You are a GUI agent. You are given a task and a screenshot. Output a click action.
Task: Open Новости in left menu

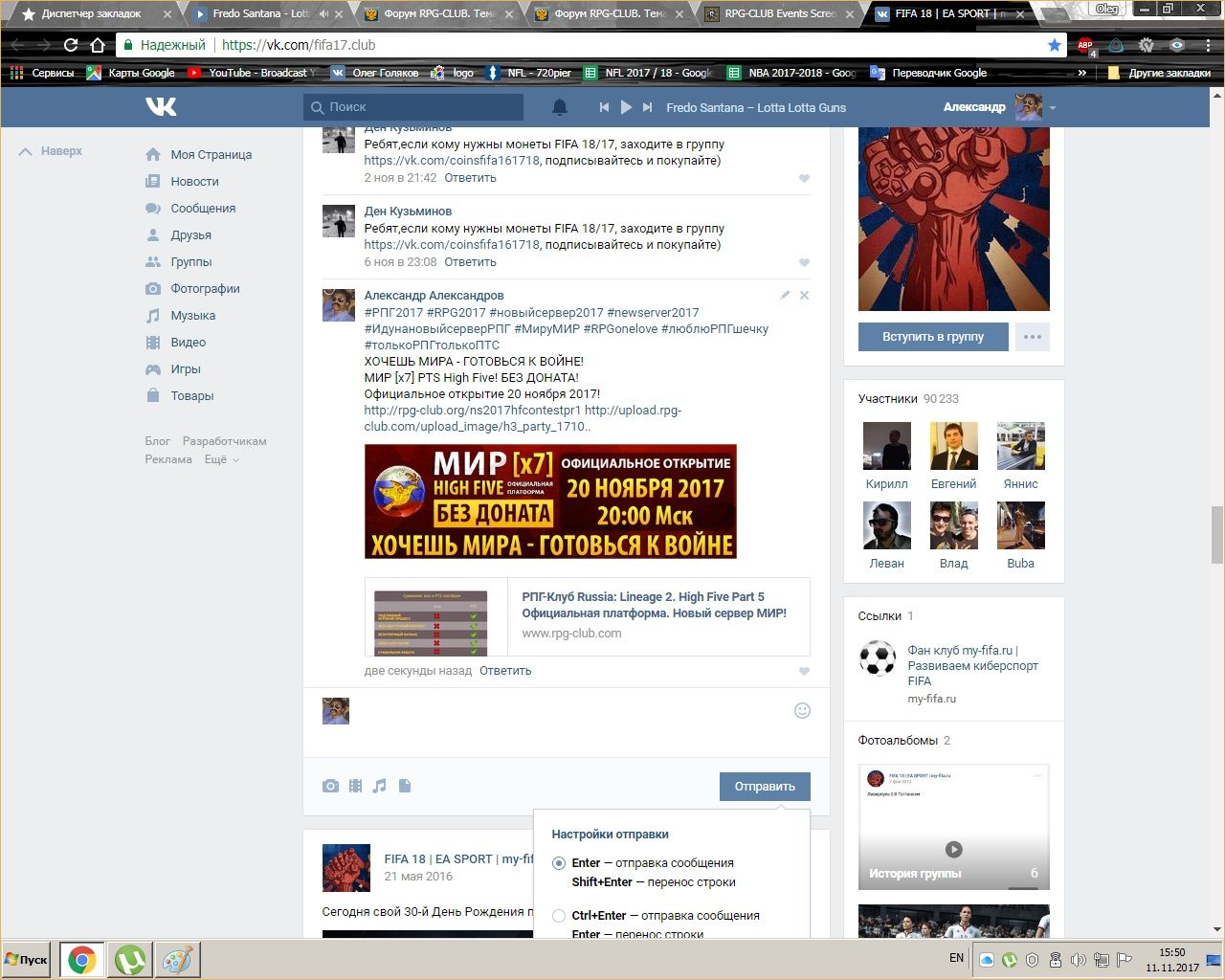click(194, 181)
